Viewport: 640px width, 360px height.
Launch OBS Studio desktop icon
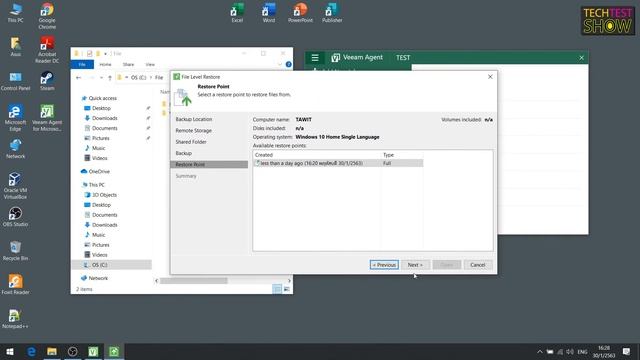[x=16, y=217]
